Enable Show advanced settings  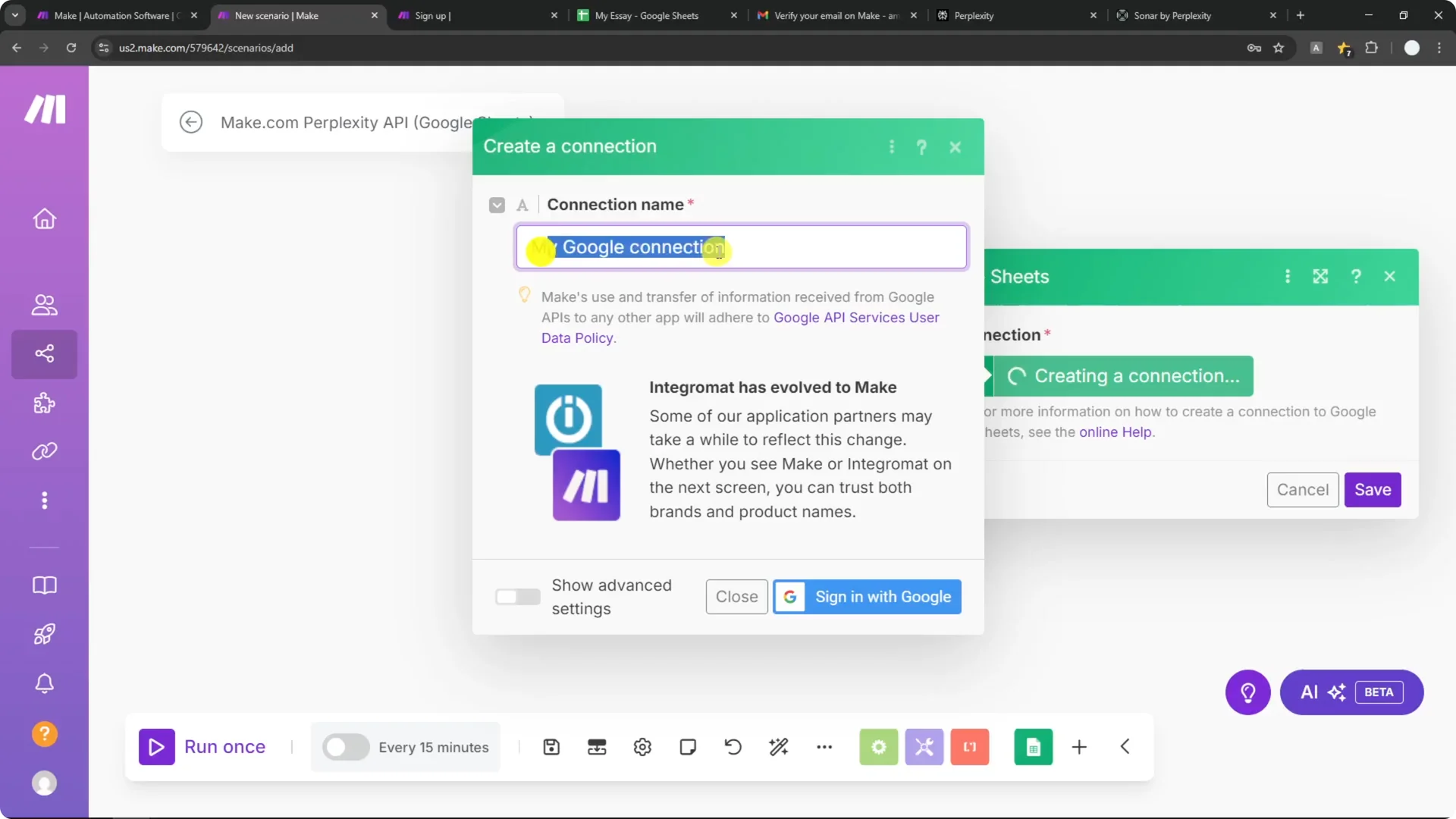[x=518, y=597]
